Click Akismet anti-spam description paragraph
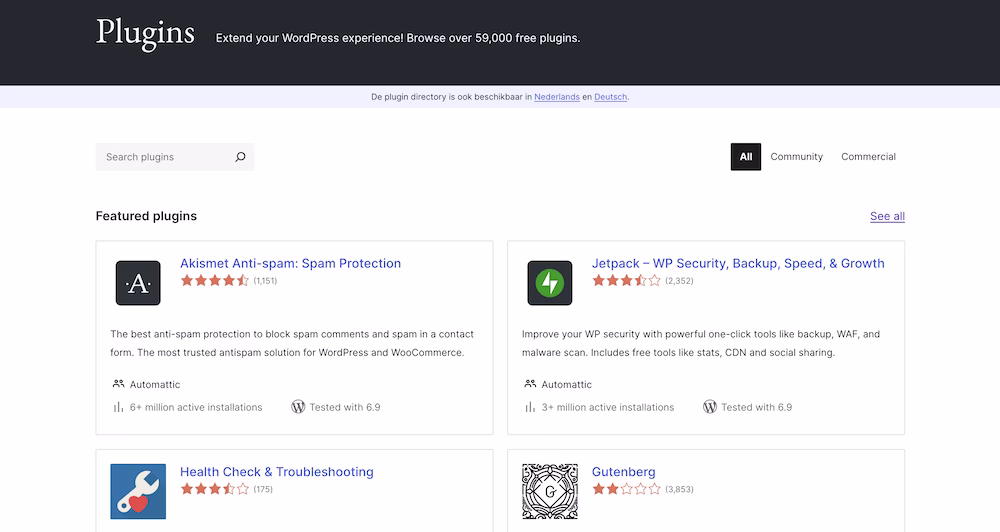 (292, 343)
